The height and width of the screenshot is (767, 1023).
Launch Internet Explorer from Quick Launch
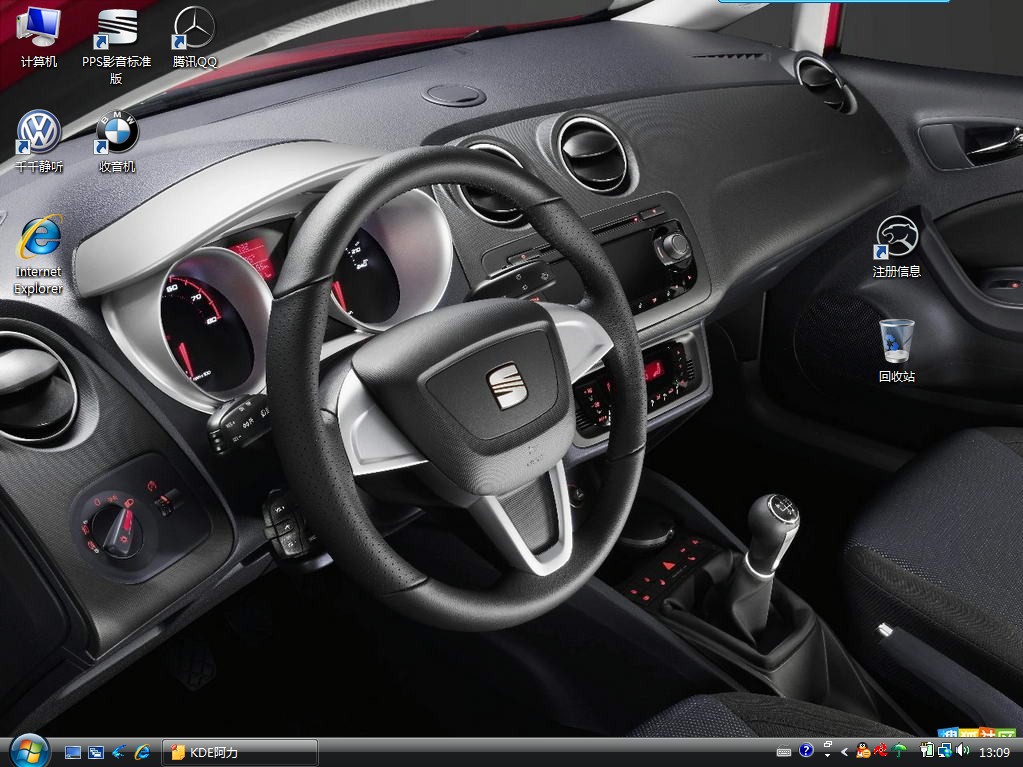tap(143, 752)
